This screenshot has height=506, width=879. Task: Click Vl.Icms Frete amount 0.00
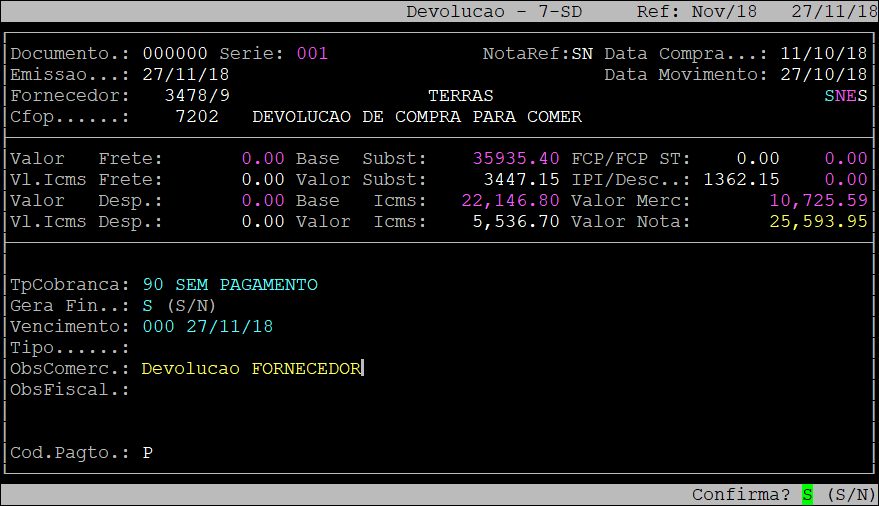coord(263,180)
